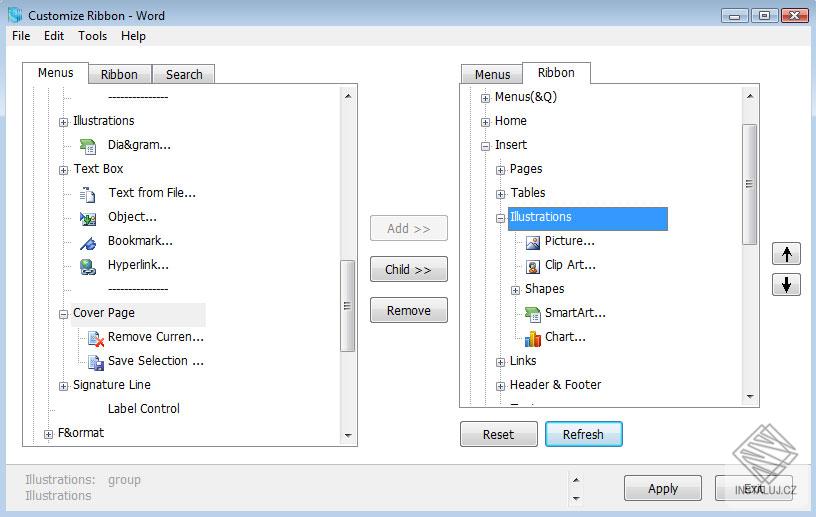This screenshot has width=816, height=517.
Task: Click left tree scrollbar thumb
Action: point(348,306)
